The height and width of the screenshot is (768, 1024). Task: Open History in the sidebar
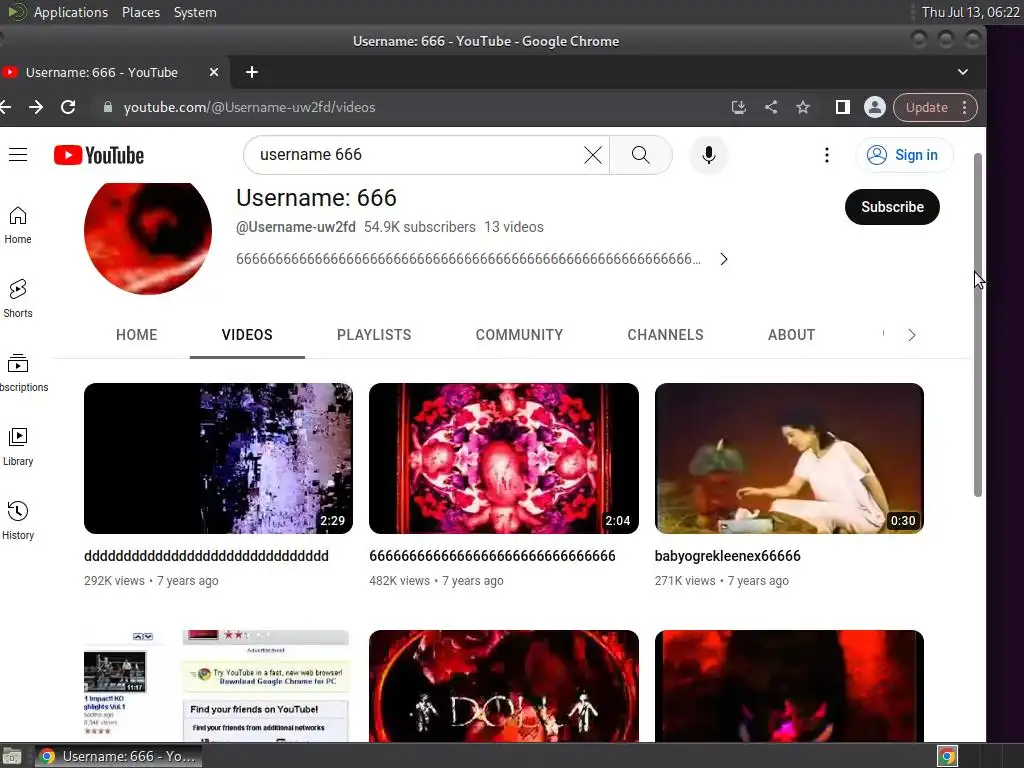pyautogui.click(x=18, y=521)
